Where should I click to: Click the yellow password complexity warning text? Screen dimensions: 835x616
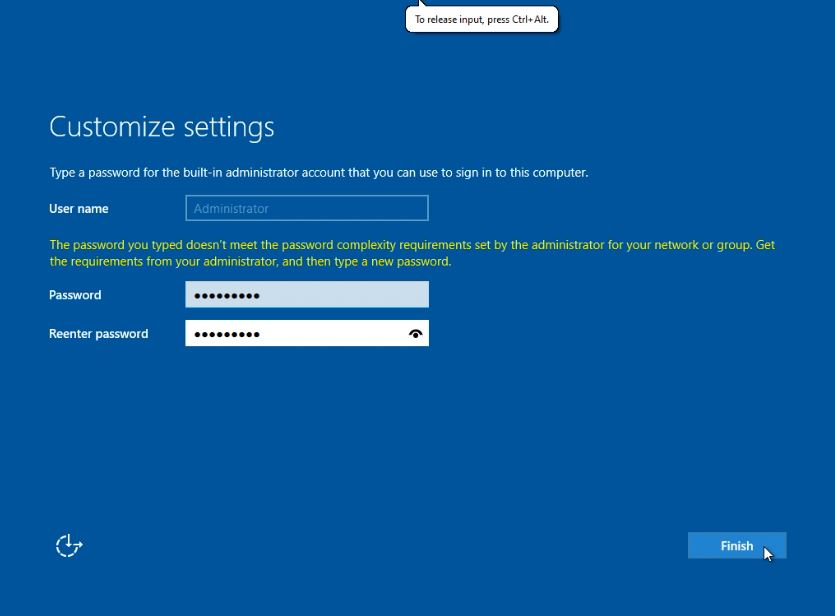click(x=412, y=253)
